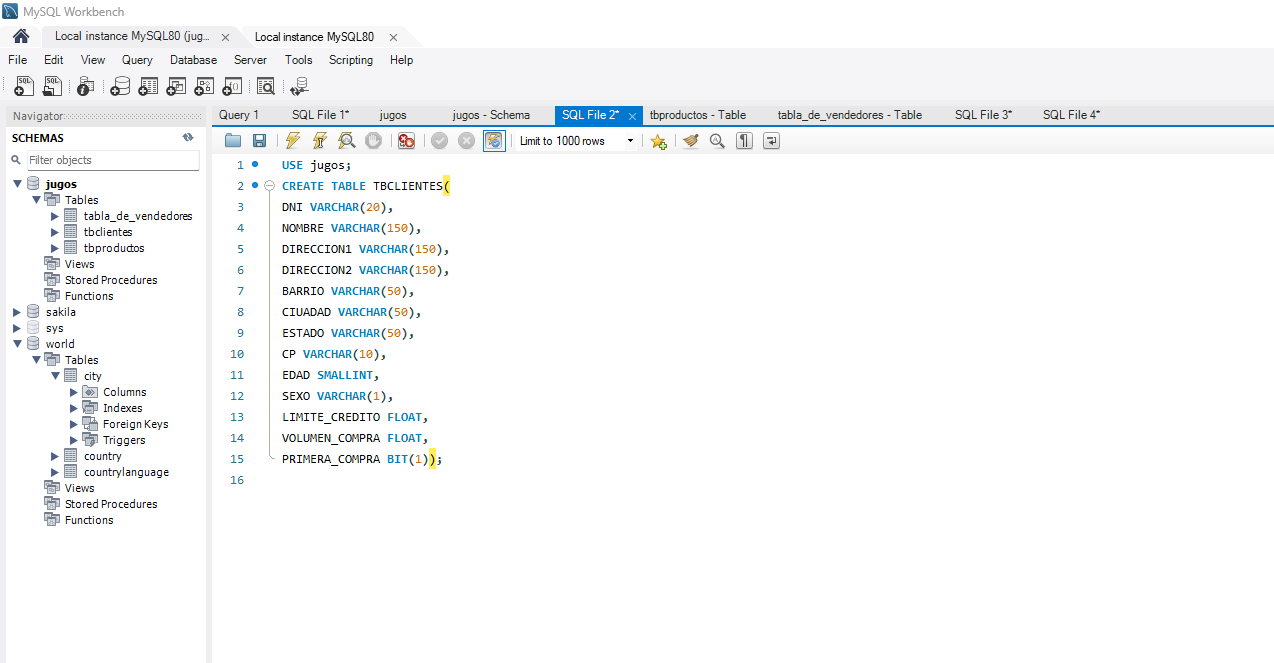Open the File menu
The width and height of the screenshot is (1274, 663).
[17, 60]
